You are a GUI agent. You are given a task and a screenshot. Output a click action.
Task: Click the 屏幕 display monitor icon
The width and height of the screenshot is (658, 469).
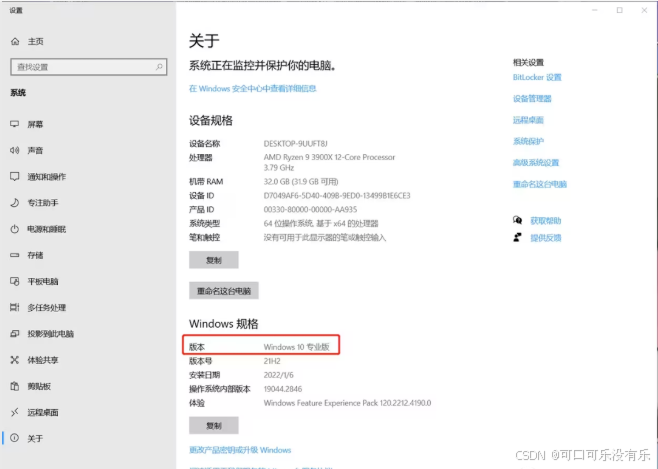15,124
